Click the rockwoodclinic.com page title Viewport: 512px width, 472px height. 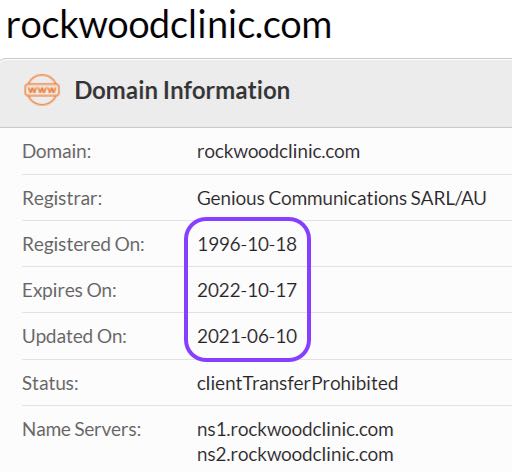[169, 25]
